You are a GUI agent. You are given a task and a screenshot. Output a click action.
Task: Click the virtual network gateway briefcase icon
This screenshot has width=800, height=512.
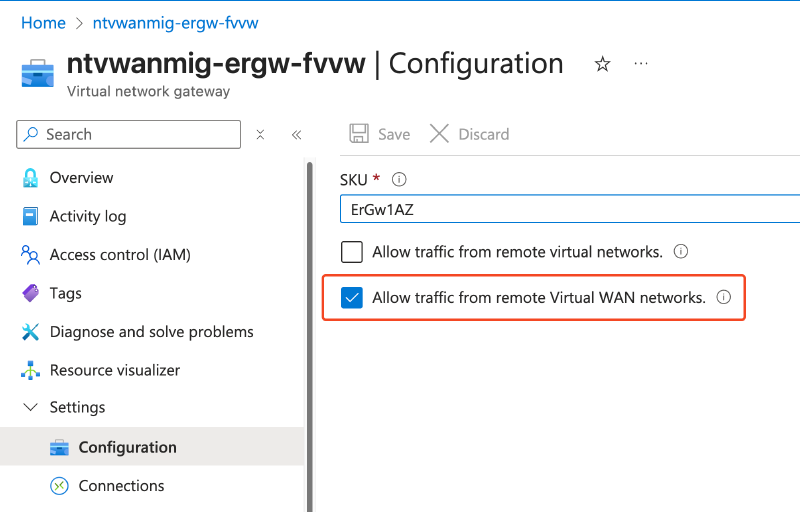coord(38,73)
